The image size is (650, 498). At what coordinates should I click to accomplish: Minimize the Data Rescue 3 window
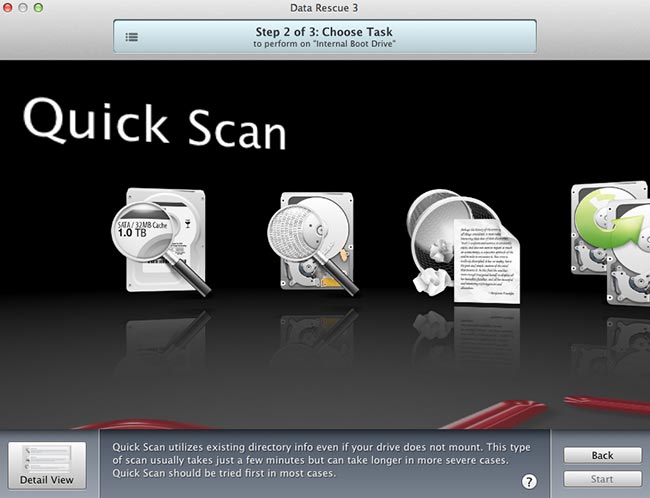click(x=23, y=7)
